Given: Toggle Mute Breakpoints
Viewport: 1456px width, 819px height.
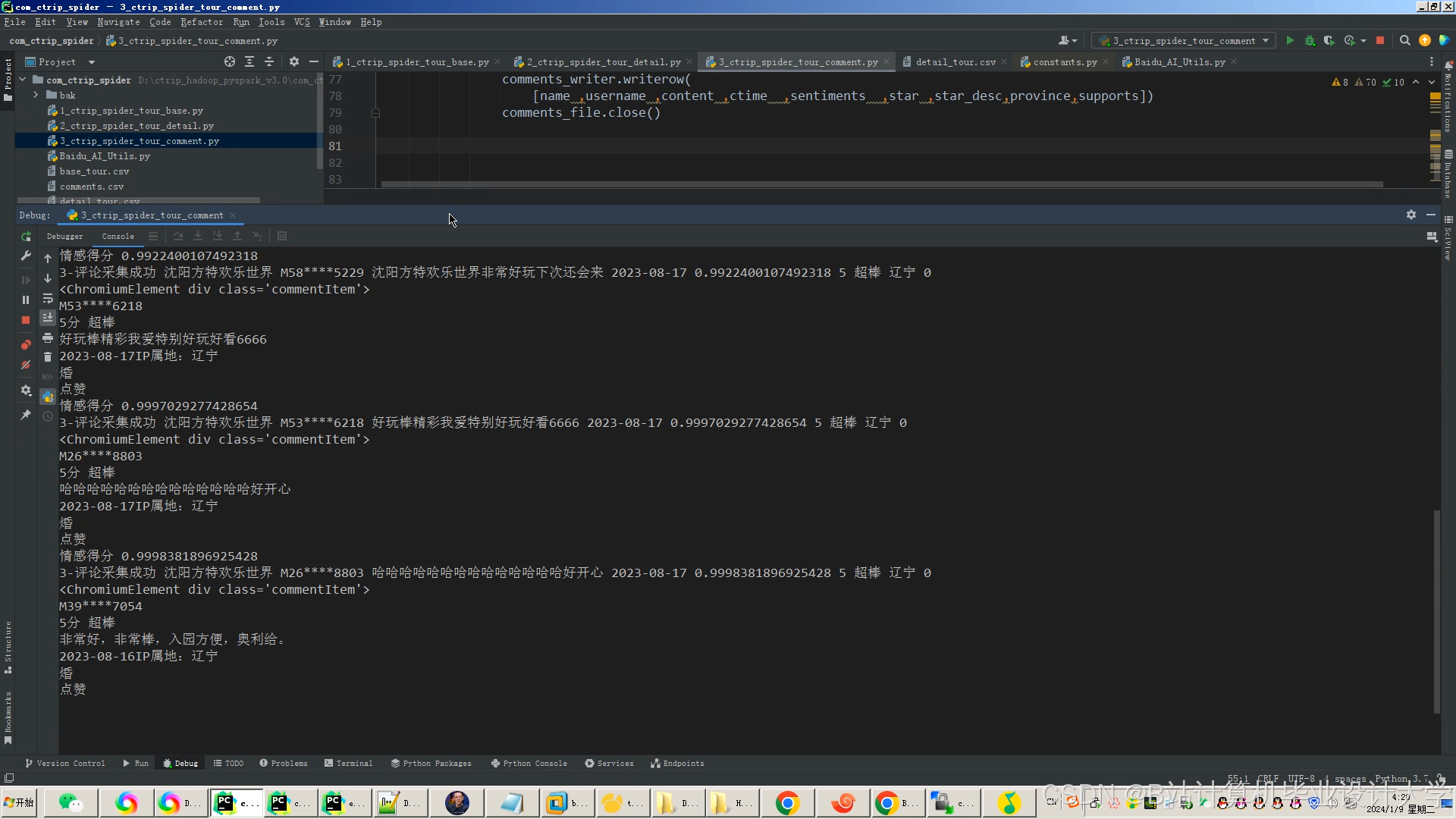Looking at the screenshot, I should [x=26, y=366].
